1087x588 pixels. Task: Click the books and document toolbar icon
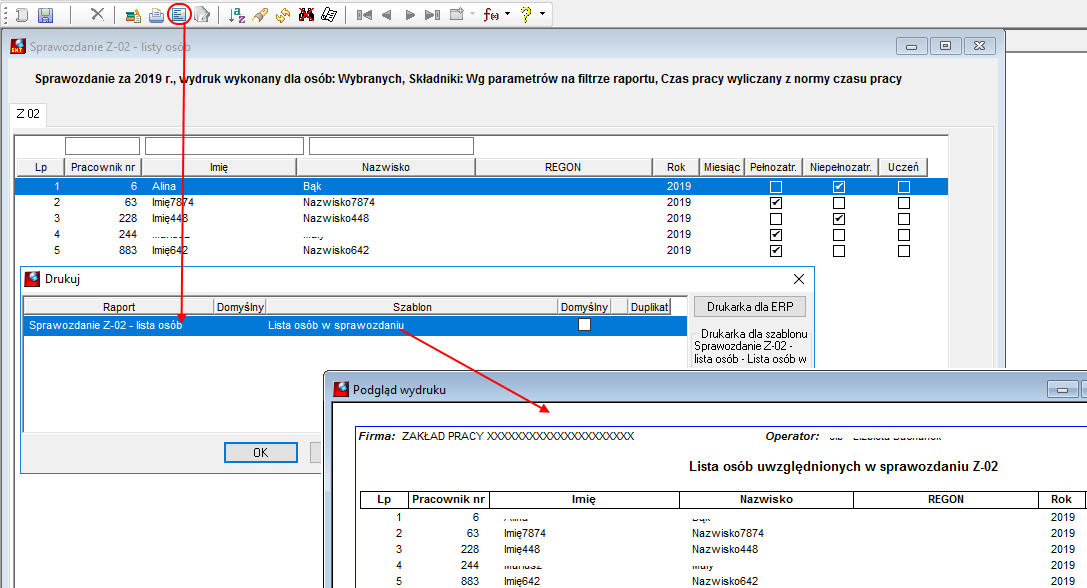[133, 15]
